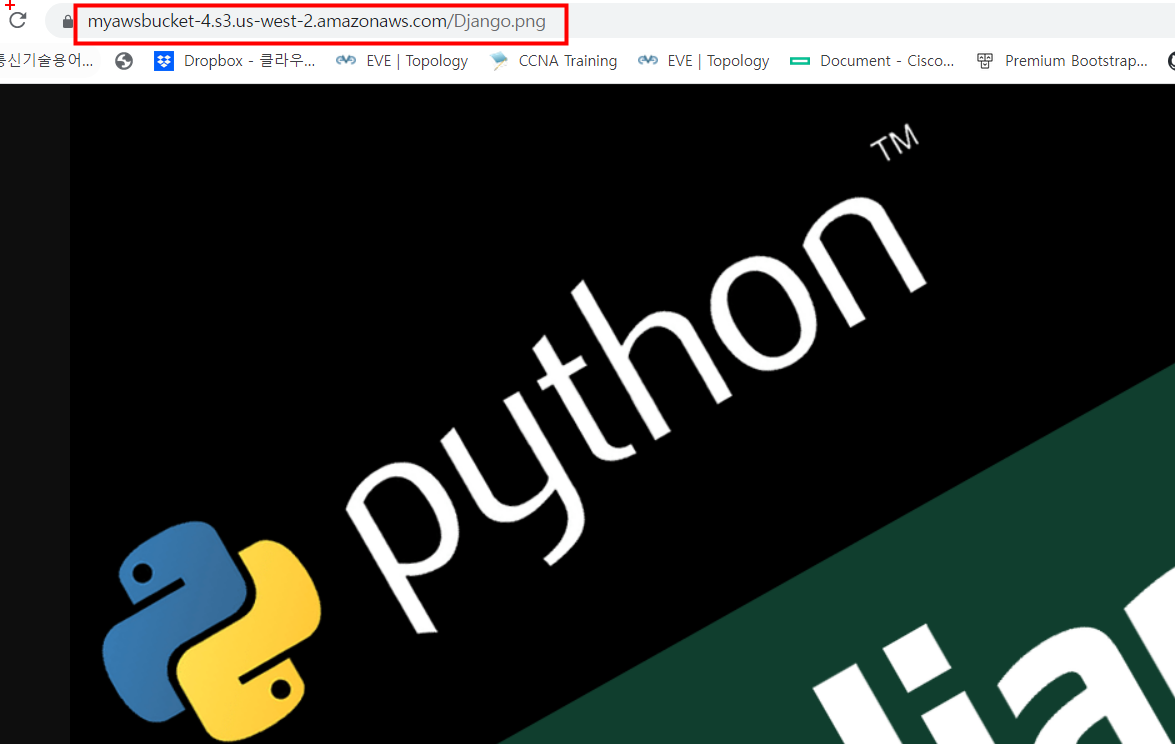Open the Korean 통신기술용어 bookmark
Image resolution: width=1175 pixels, height=744 pixels.
point(46,61)
